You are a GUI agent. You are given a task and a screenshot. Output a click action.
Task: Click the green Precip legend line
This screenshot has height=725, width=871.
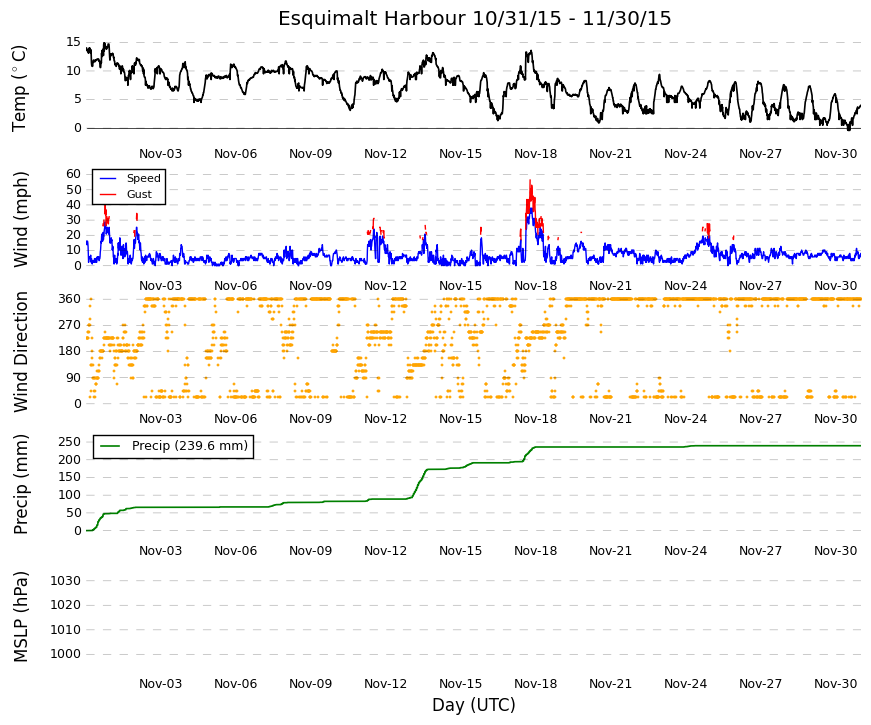(x=111, y=446)
